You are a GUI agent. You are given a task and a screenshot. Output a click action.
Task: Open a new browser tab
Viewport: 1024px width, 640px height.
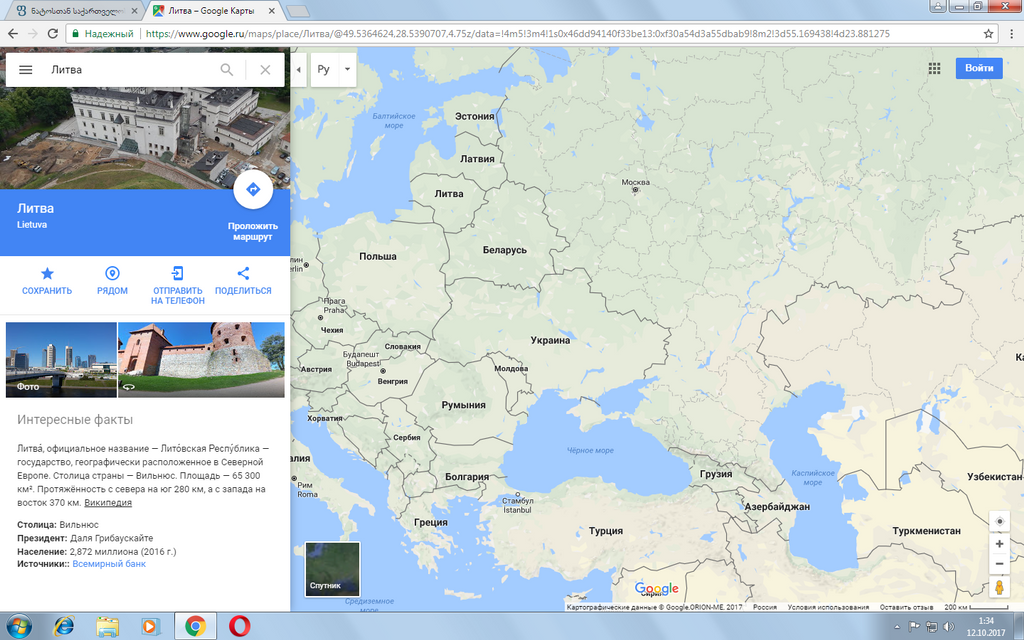pos(297,11)
